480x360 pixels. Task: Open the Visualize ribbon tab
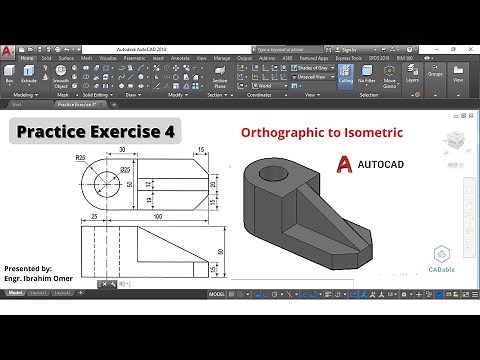[108, 58]
